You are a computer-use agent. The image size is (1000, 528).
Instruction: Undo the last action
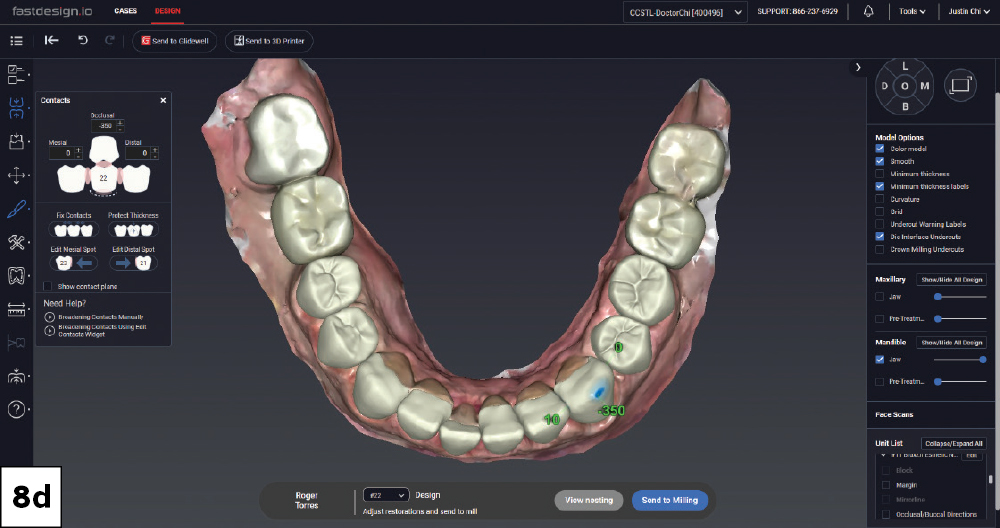coord(83,40)
